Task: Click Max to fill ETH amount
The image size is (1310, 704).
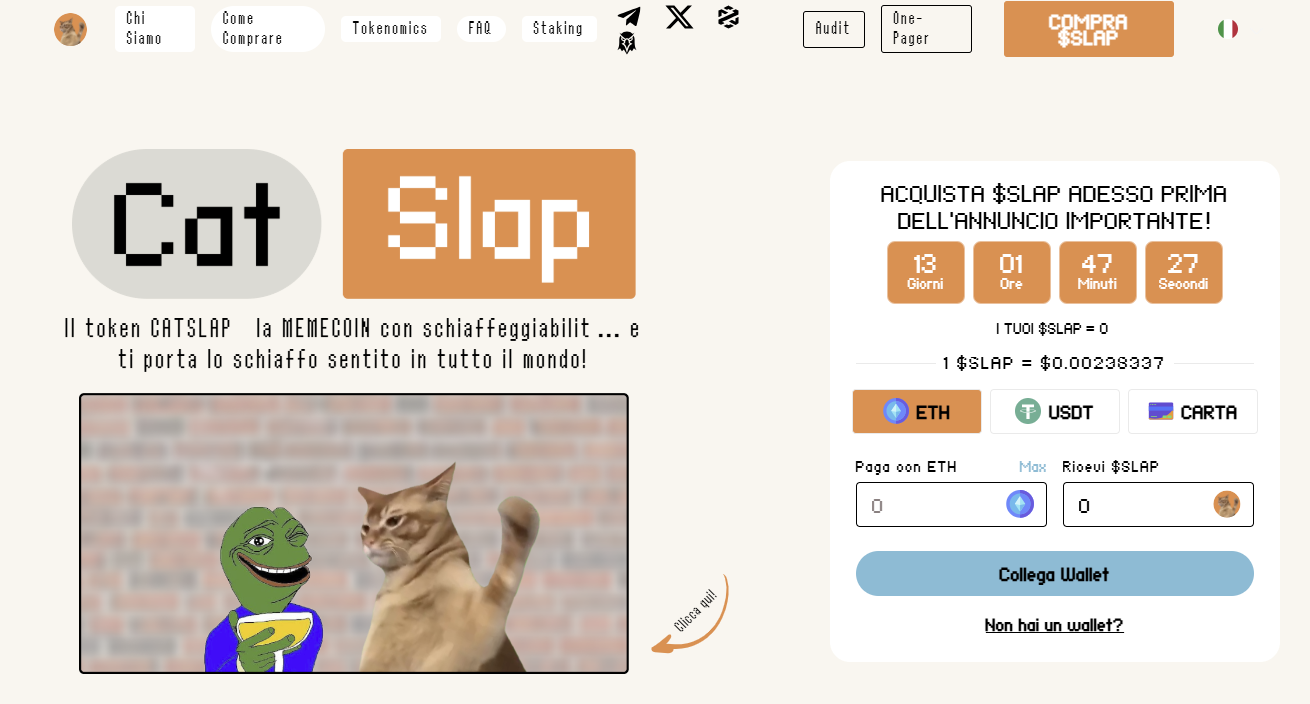Action: [x=1033, y=467]
